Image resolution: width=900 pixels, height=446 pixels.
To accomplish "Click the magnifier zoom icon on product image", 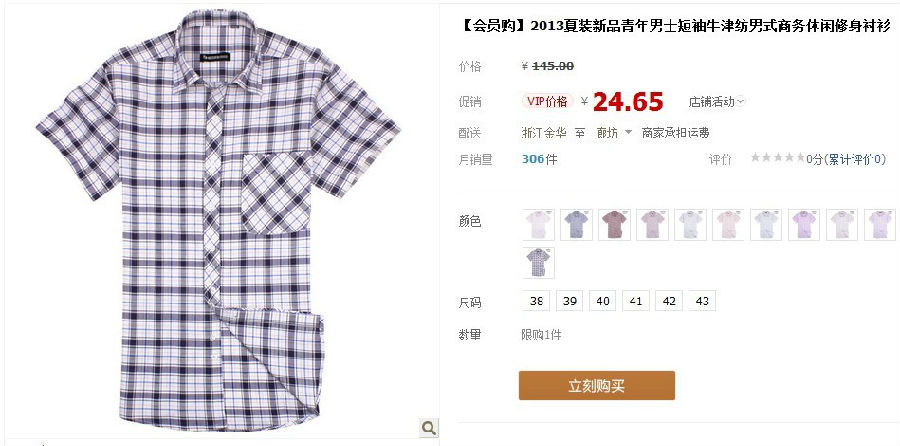I will tap(428, 427).
